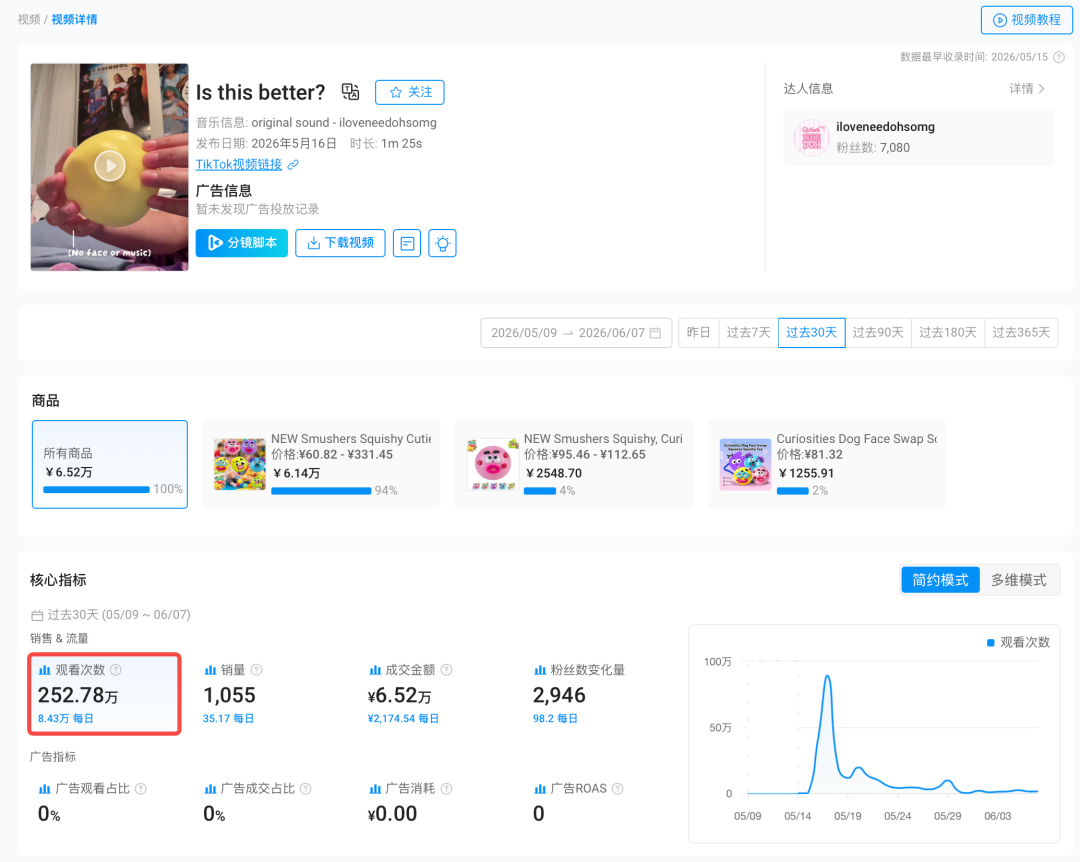Click help icon beside 广告成交占比
1080x862 pixels.
tap(306, 789)
